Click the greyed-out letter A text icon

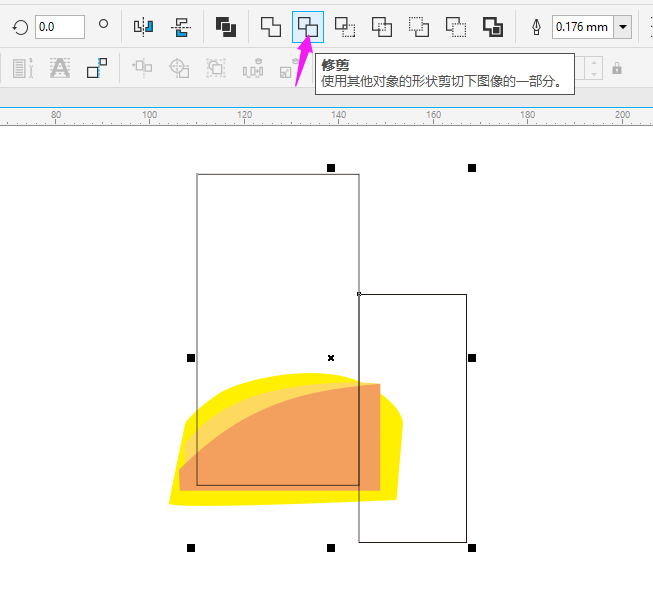(60, 68)
